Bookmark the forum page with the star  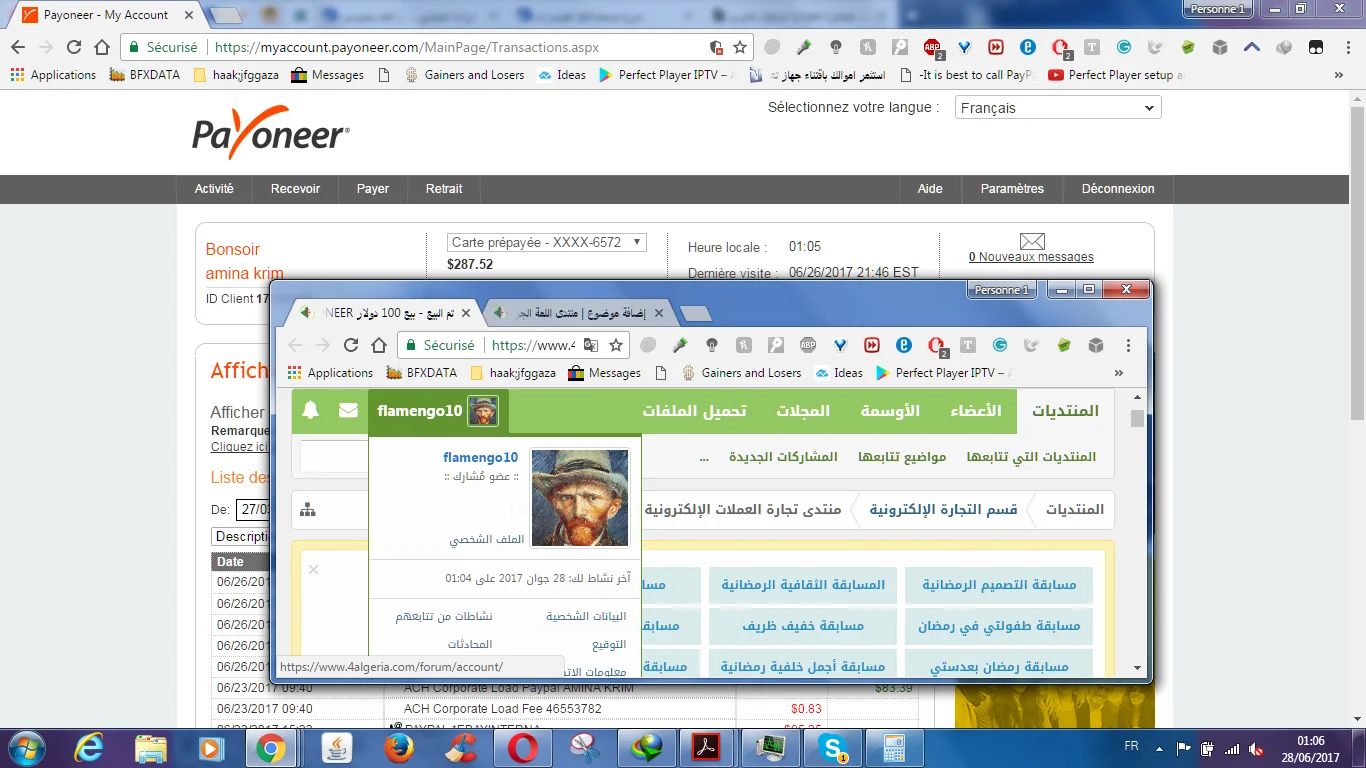[616, 345]
